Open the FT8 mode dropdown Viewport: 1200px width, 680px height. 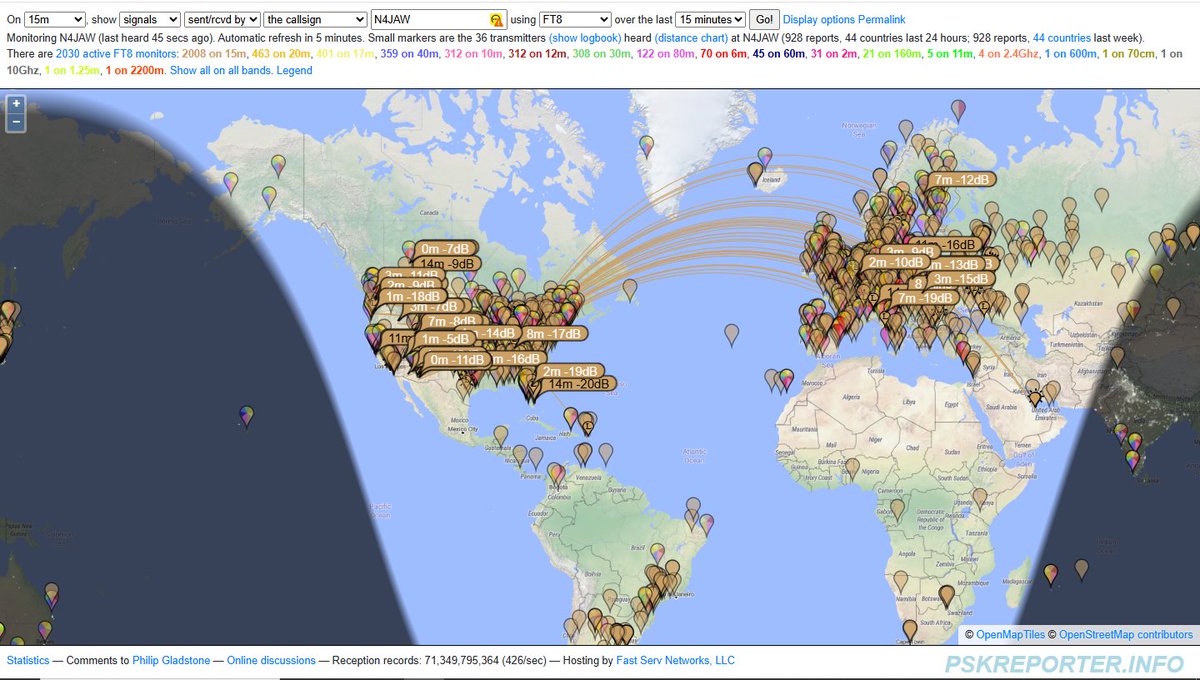pyautogui.click(x=575, y=19)
